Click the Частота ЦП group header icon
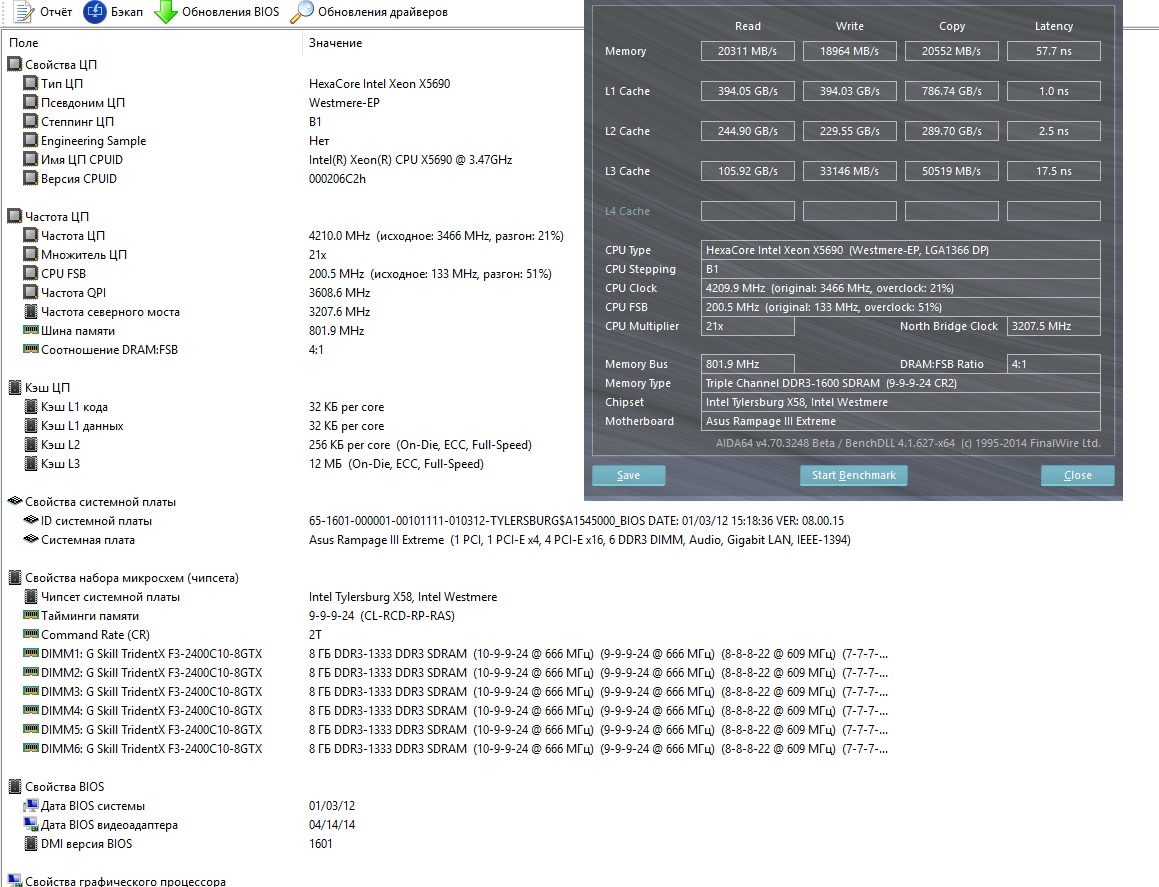Screen dimensions: 1159x887 pos(15,216)
